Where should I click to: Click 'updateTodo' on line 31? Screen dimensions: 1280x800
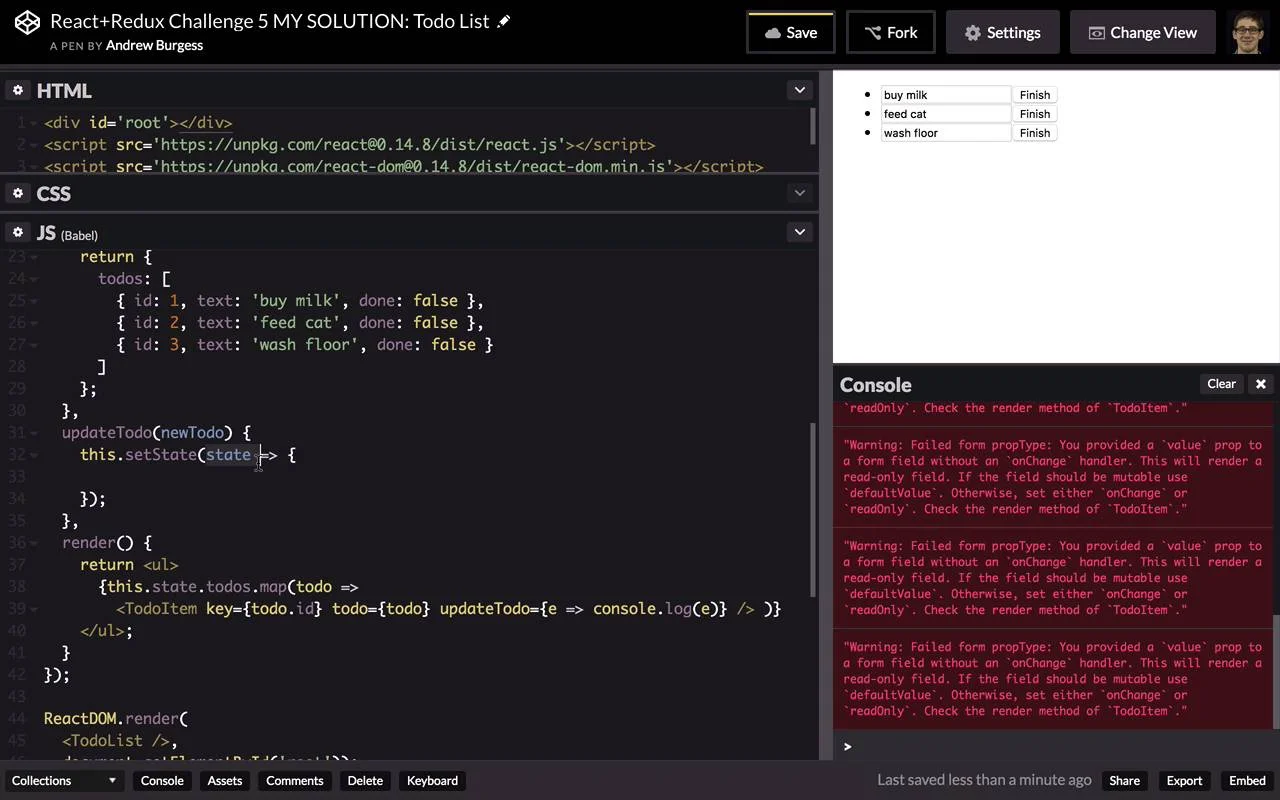click(x=106, y=433)
